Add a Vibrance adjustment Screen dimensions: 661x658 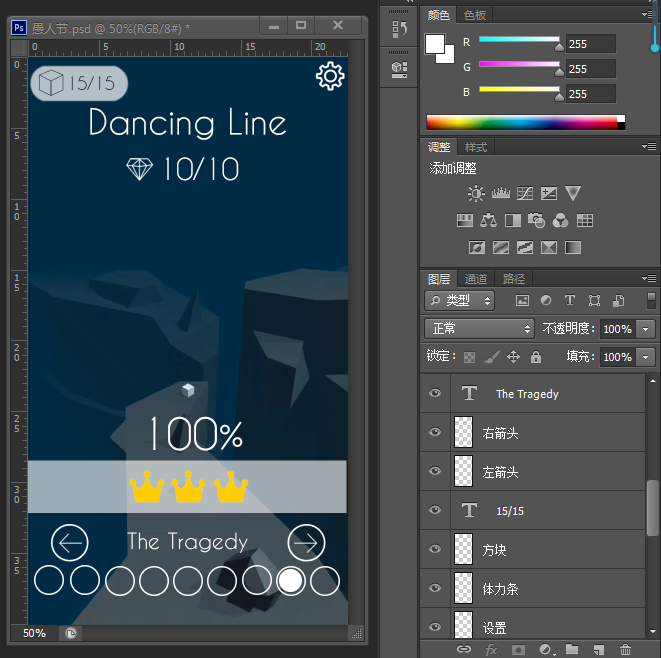tap(573, 193)
